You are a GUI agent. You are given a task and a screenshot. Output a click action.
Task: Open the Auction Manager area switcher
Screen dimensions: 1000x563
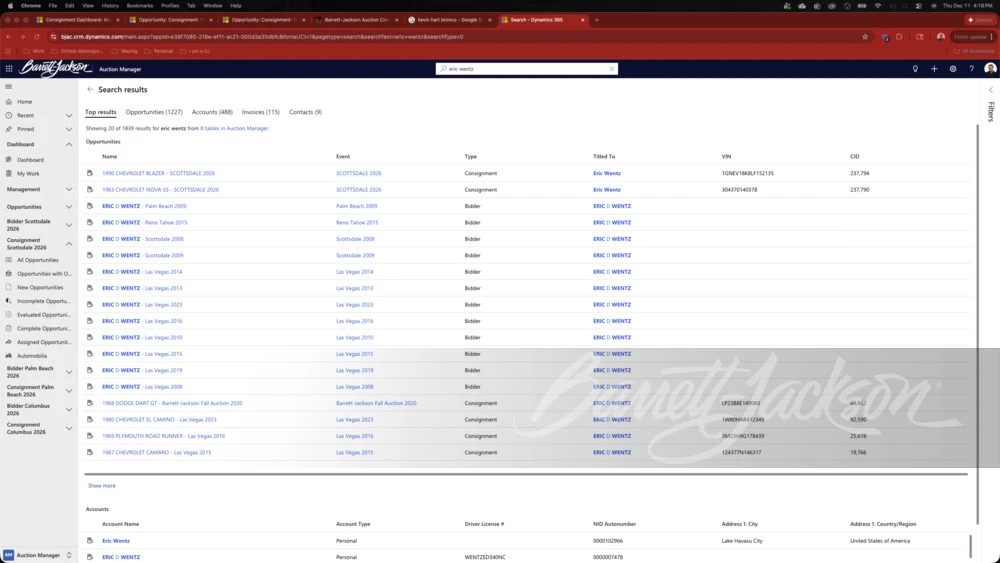[38, 555]
